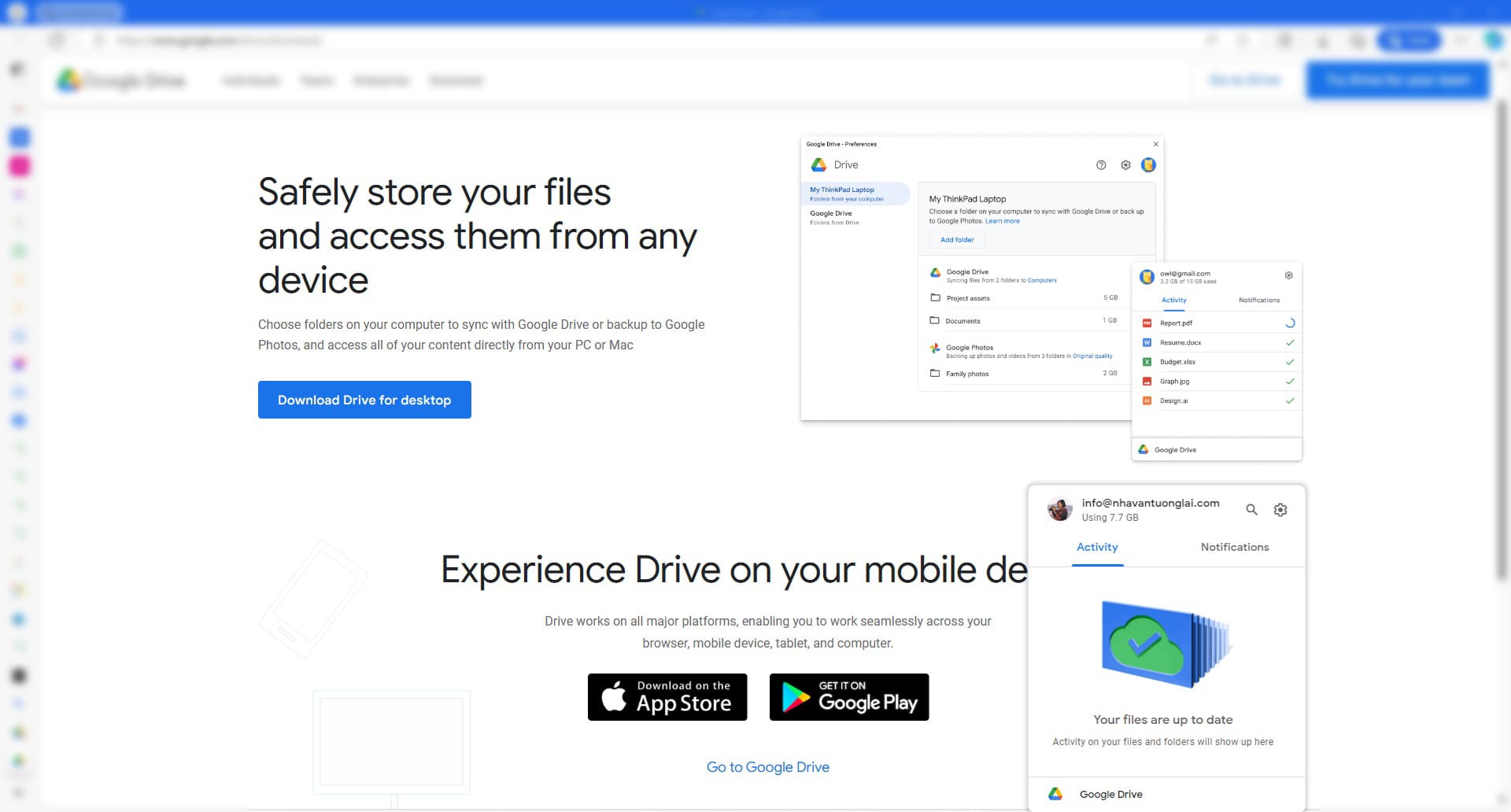Follow the Go to Google Drive link

768,767
